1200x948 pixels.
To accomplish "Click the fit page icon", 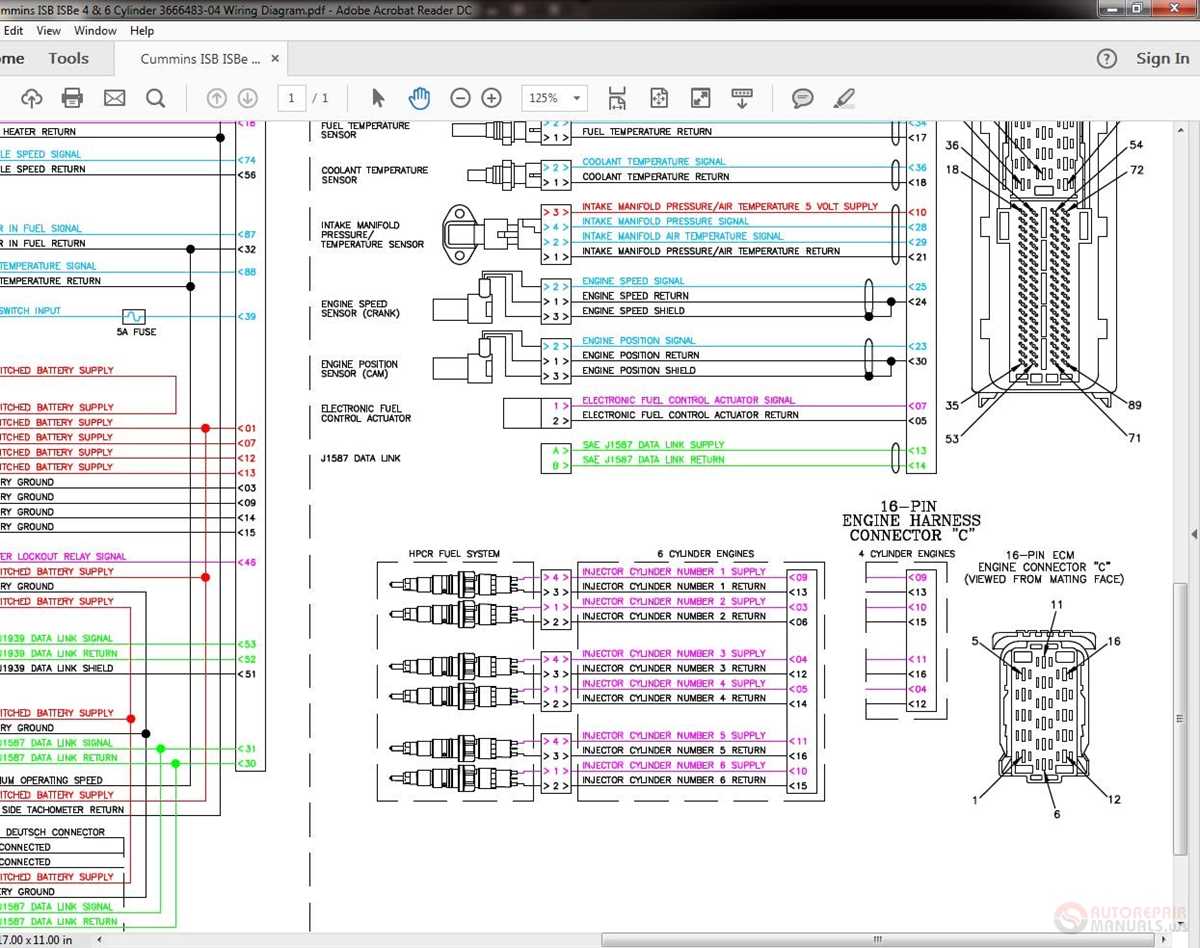I will click(x=659, y=98).
